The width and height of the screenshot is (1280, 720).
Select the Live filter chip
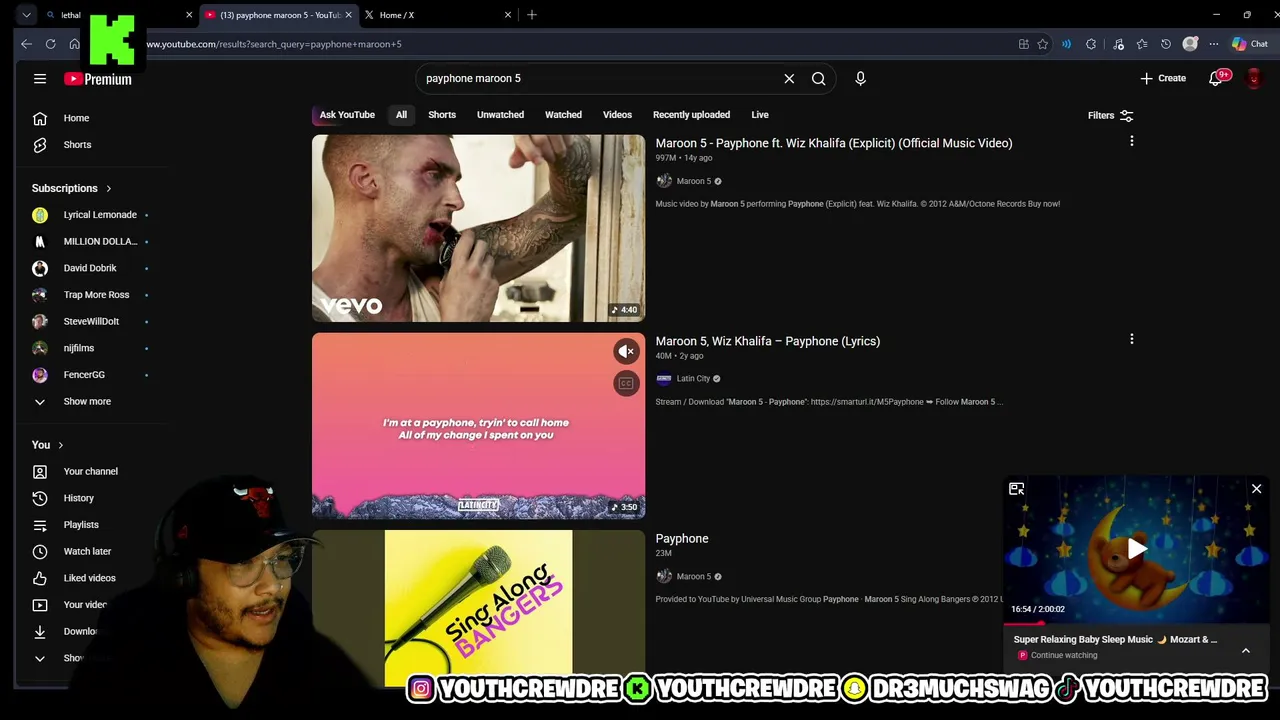[760, 115]
